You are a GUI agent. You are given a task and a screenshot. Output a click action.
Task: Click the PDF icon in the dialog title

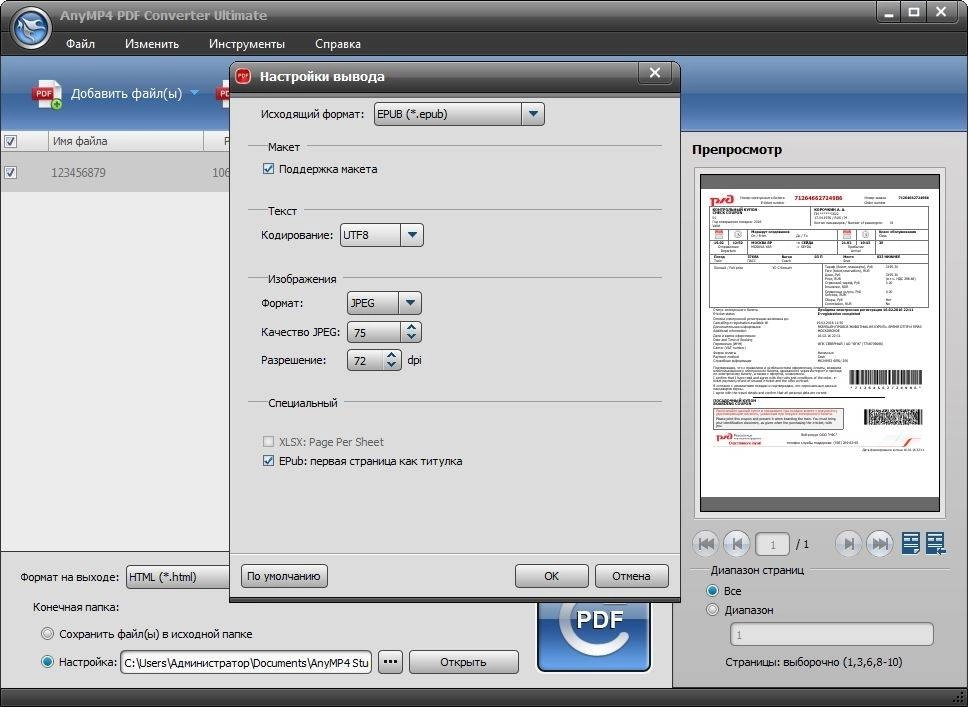click(243, 76)
